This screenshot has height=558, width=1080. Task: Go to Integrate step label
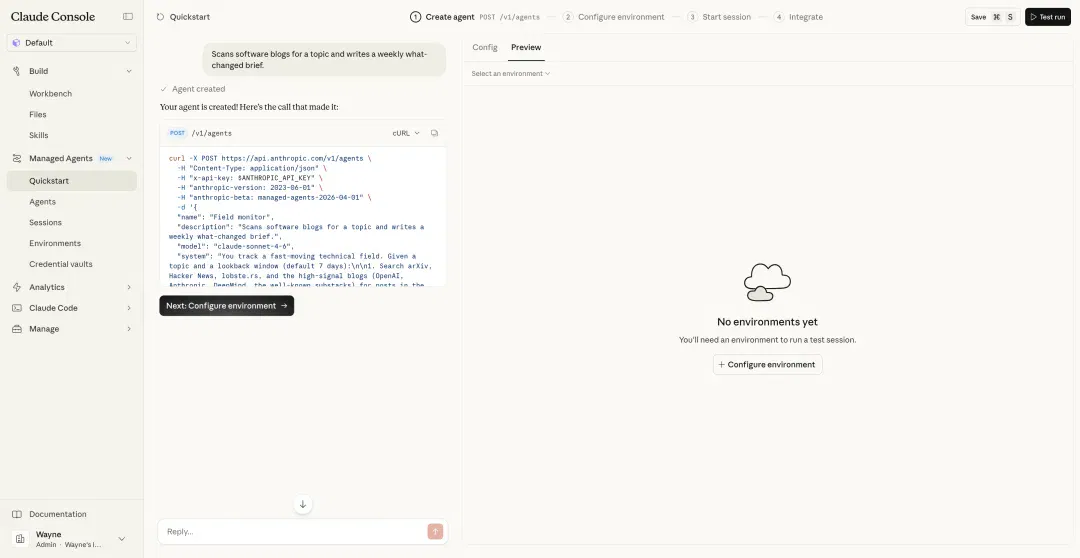[x=806, y=17]
